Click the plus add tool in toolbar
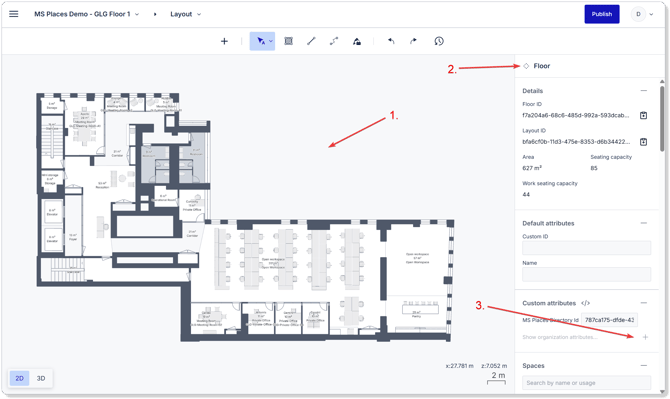The image size is (670, 399). (x=224, y=41)
